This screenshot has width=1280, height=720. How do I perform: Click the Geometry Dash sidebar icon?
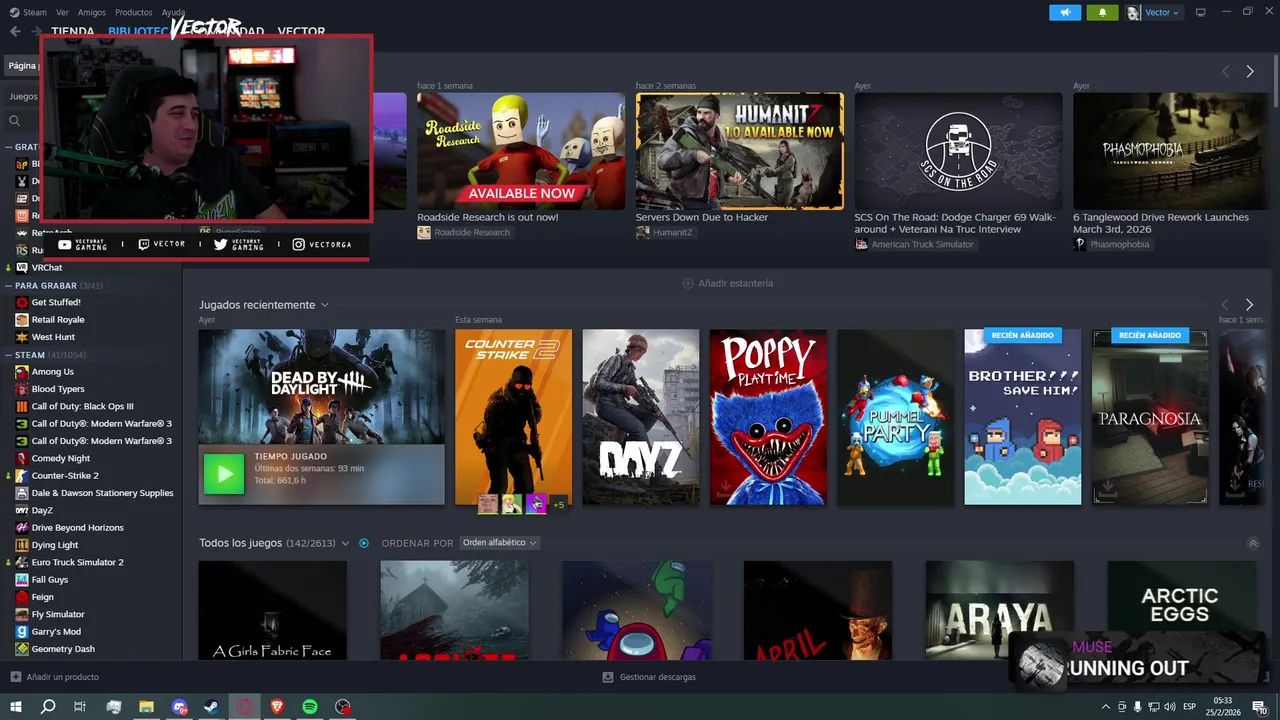(x=22, y=649)
